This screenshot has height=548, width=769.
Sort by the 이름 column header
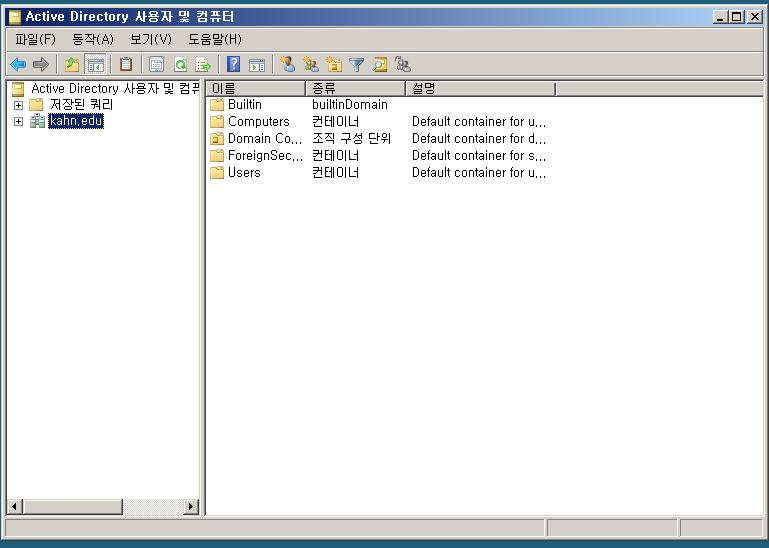[x=256, y=88]
